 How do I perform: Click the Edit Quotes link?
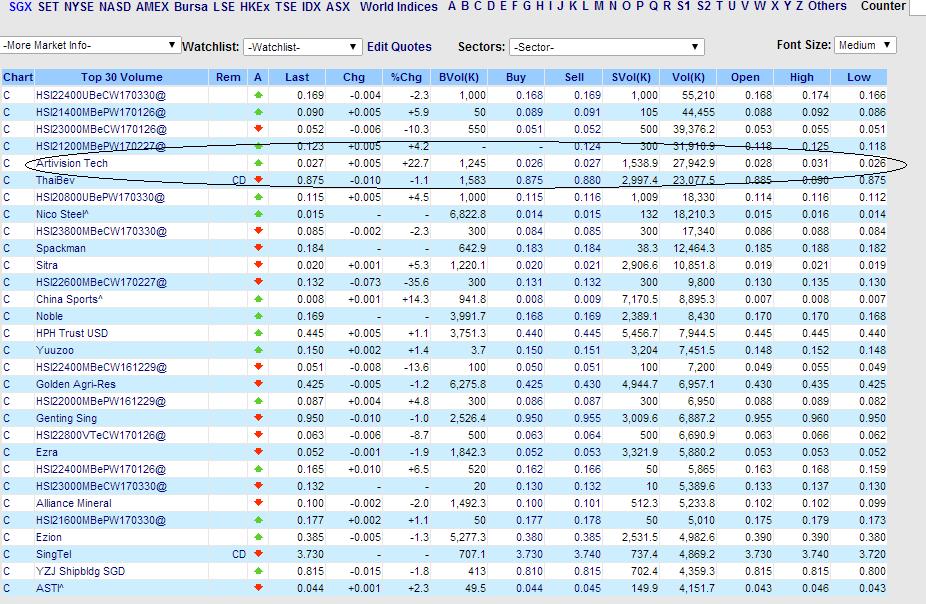pos(399,47)
